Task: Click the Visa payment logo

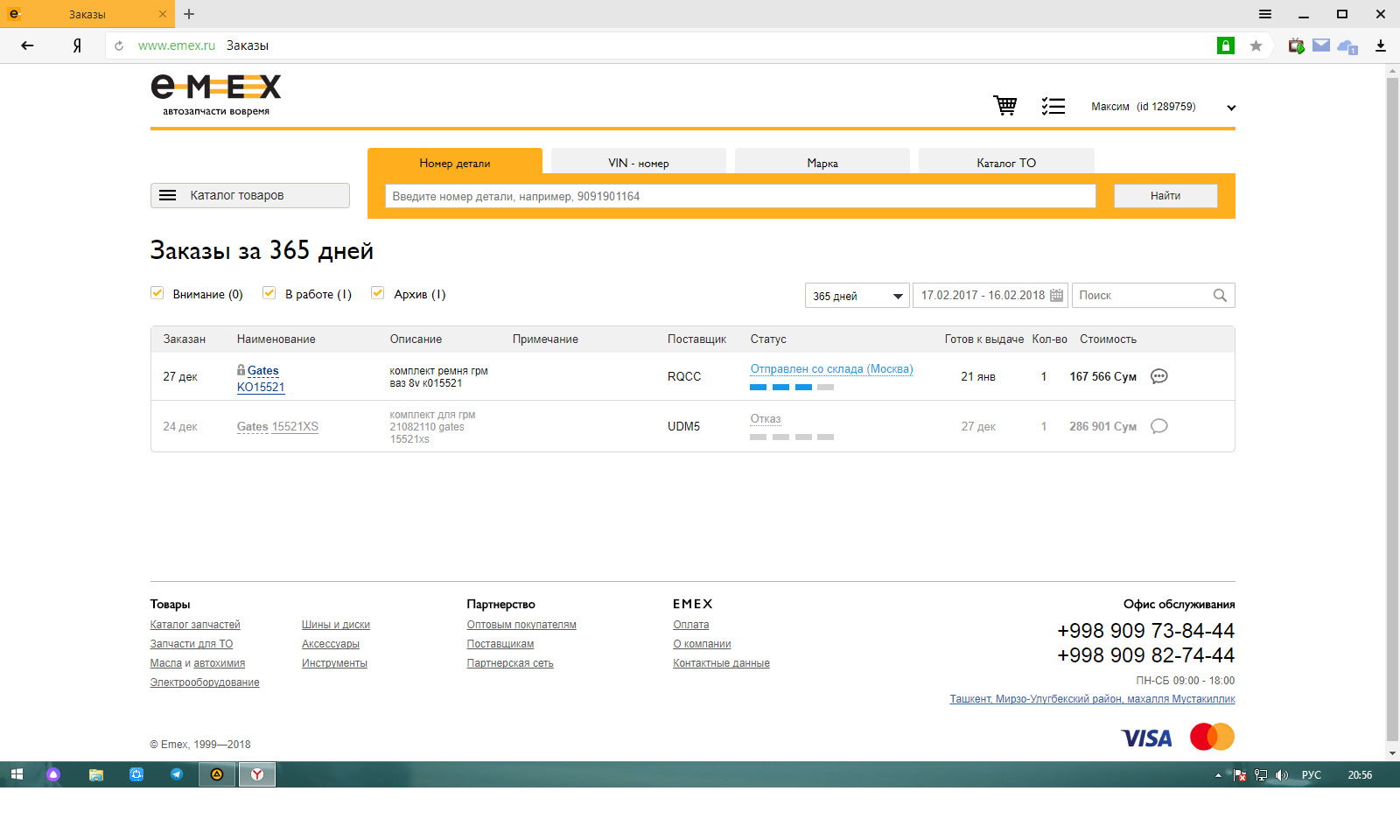Action: pos(1146,738)
